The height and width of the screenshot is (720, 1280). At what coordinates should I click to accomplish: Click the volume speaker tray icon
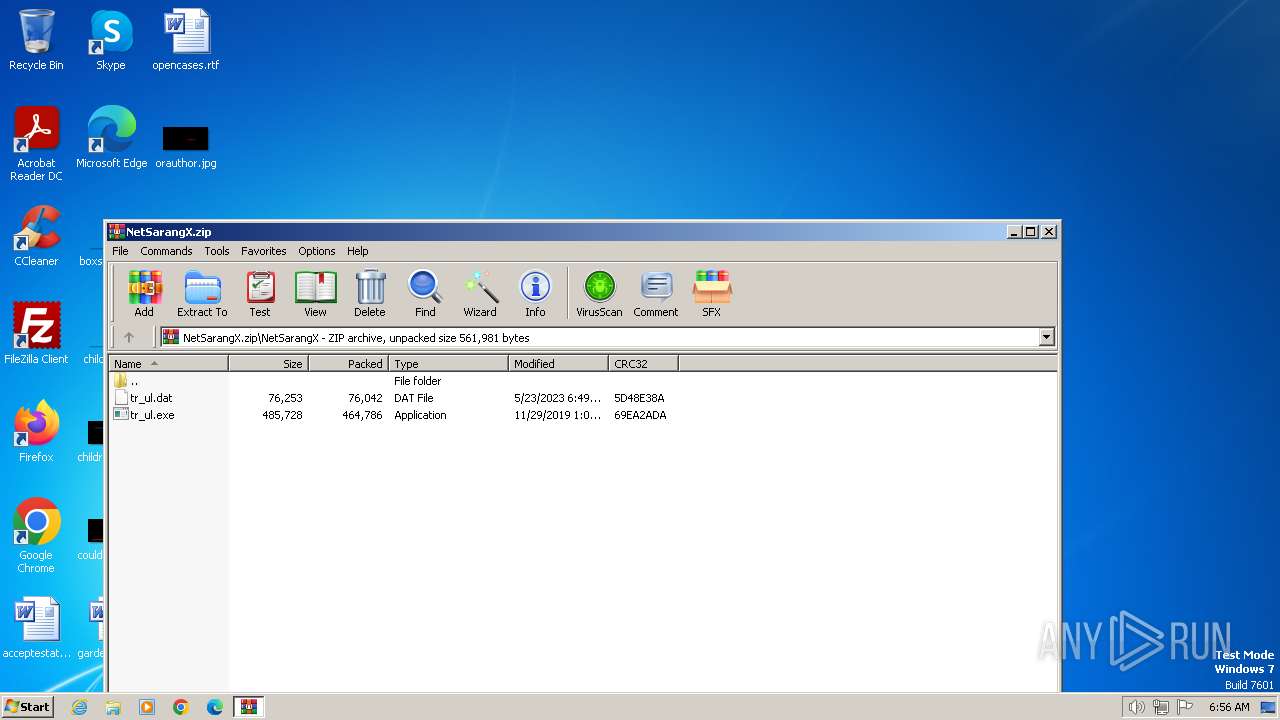tap(1136, 707)
